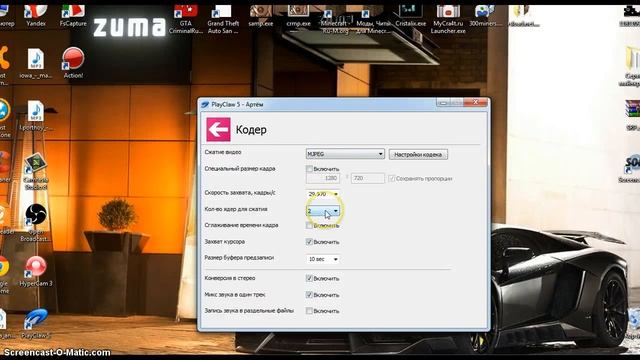Enable the Специальный размер кадра checkbox
Screen dimensions: 640x360
(309, 169)
